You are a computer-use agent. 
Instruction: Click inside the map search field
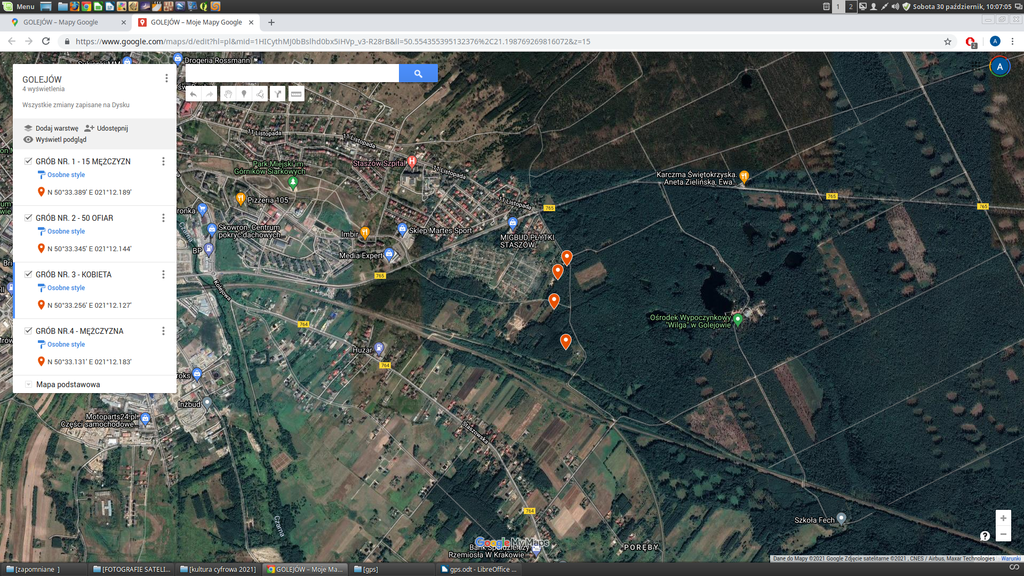tap(292, 73)
